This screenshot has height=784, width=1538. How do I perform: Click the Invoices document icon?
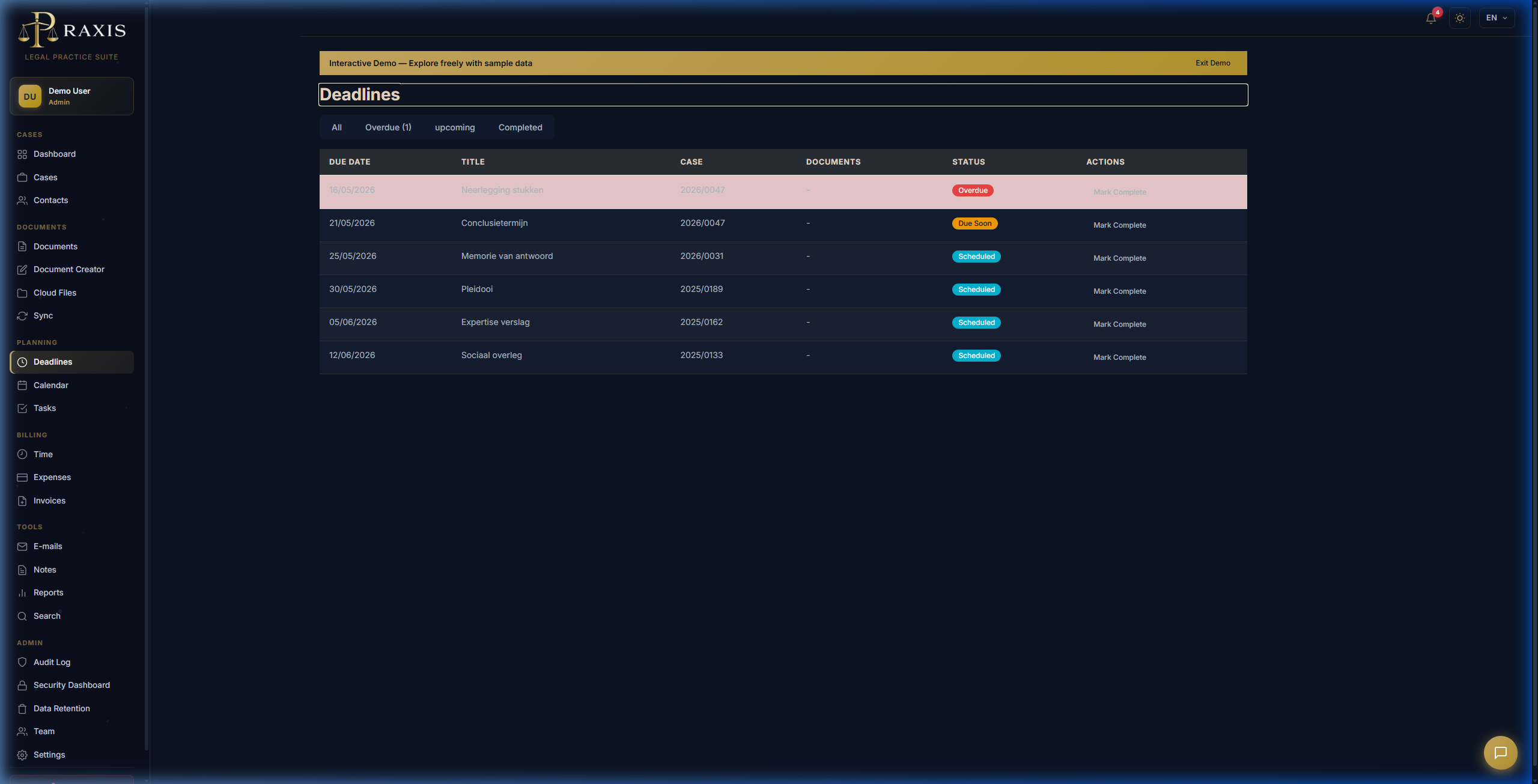click(22, 500)
